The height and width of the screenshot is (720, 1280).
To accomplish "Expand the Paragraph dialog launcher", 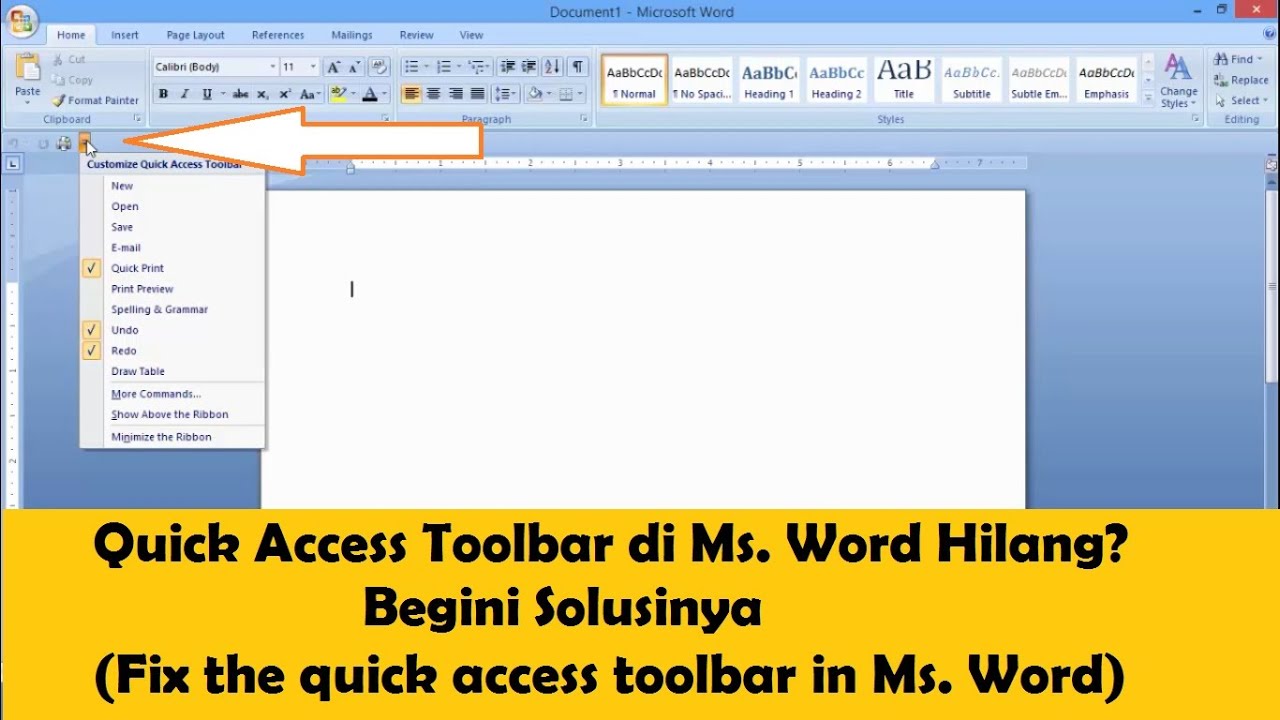I will tap(586, 119).
